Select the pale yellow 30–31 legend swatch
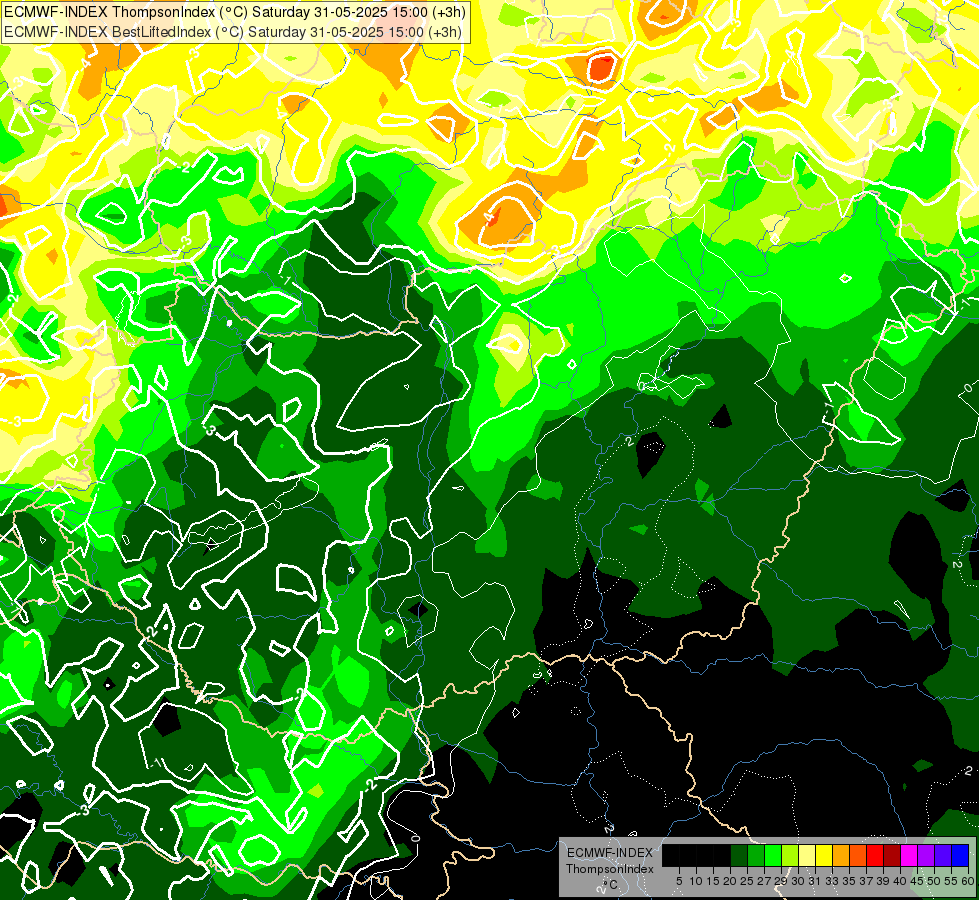 pyautogui.click(x=807, y=855)
